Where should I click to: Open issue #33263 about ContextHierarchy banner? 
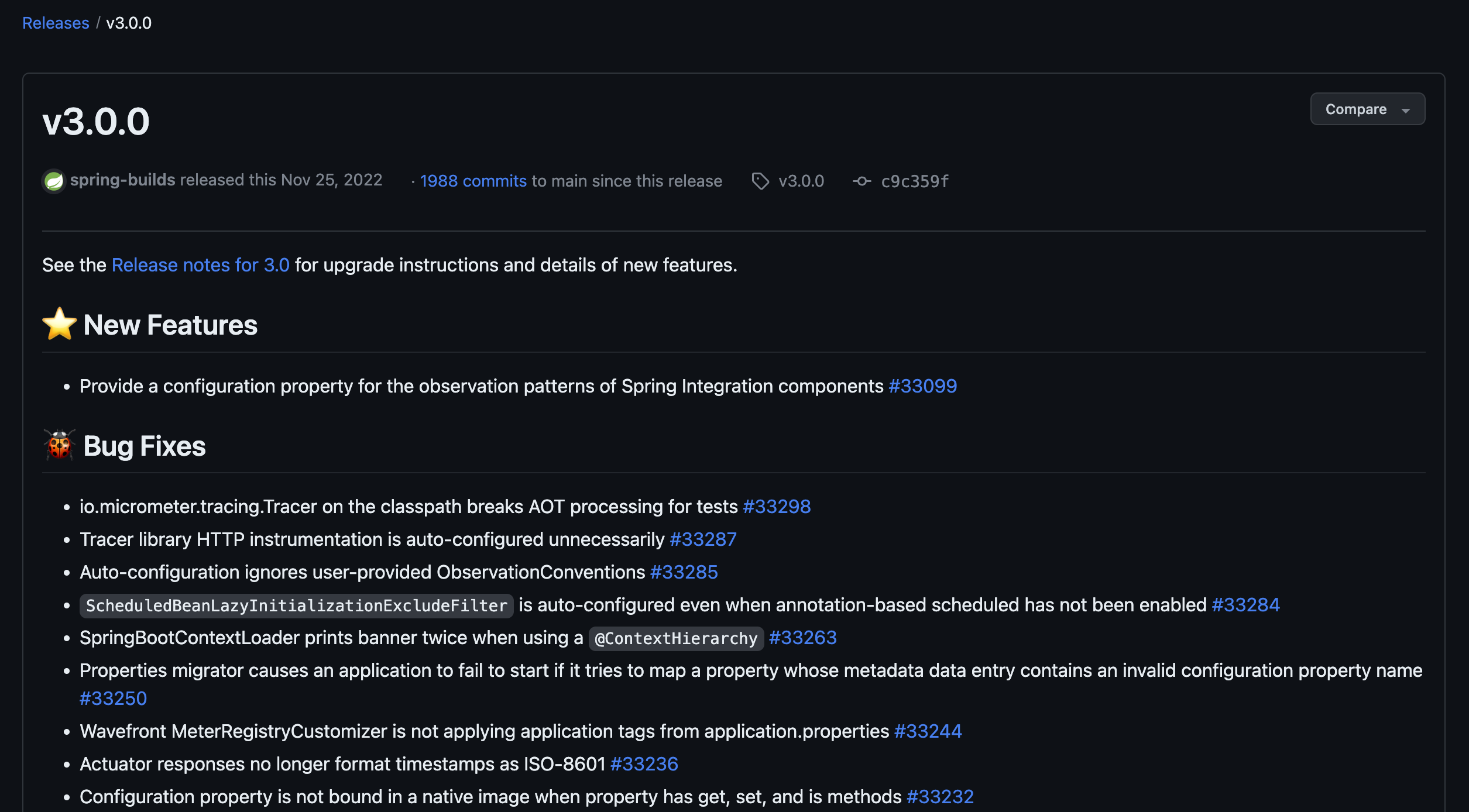pos(802,638)
